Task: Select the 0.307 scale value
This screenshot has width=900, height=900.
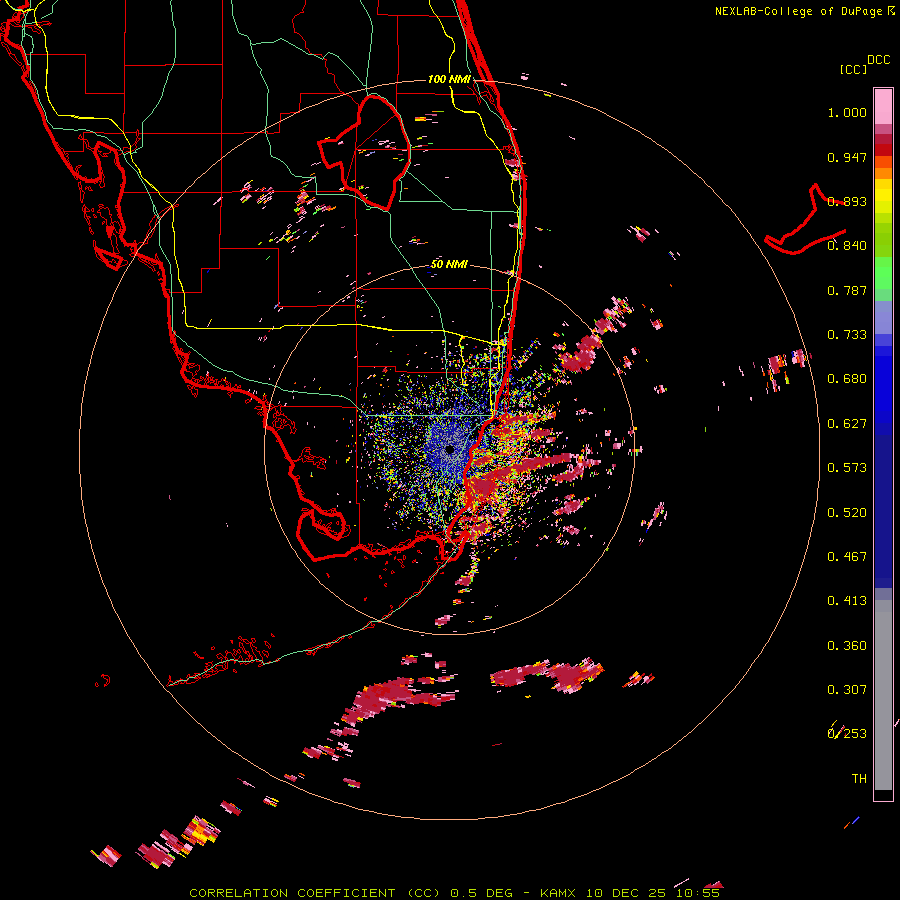Action: point(847,690)
